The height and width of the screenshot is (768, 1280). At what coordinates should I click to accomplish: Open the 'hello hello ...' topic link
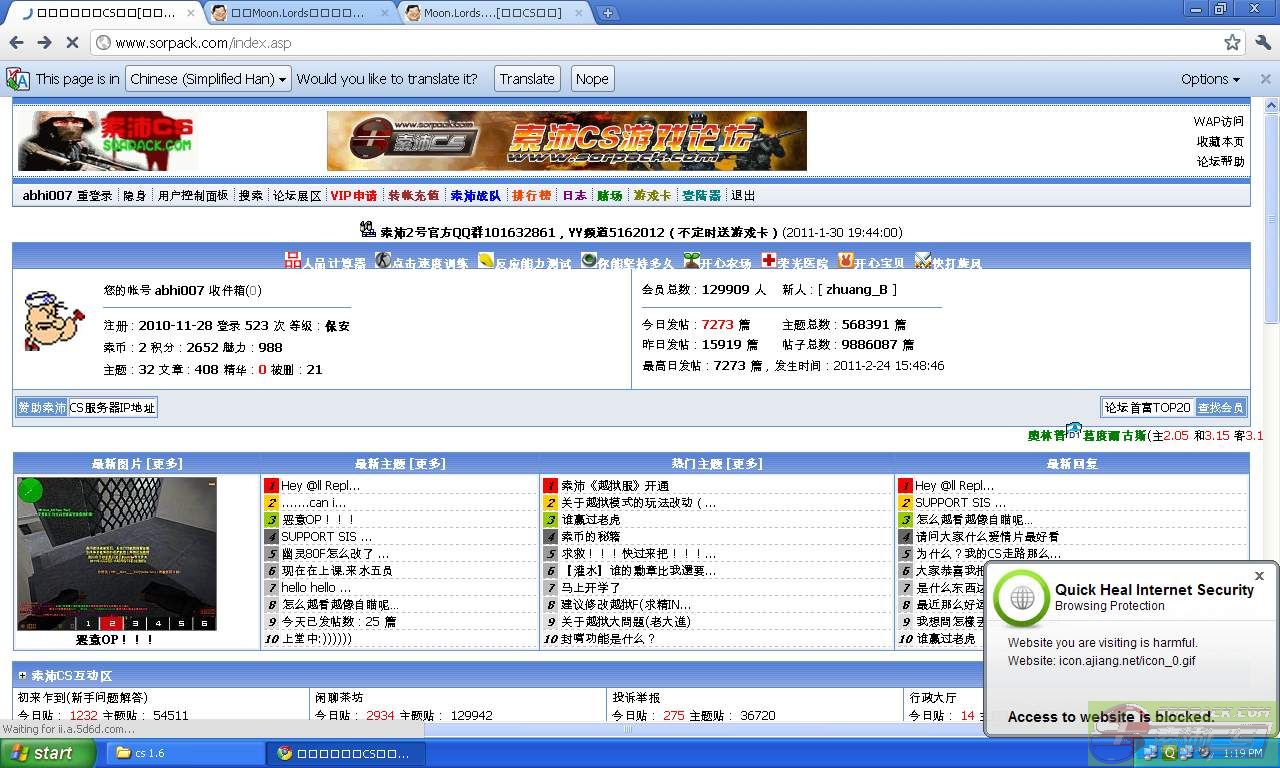tap(308, 587)
